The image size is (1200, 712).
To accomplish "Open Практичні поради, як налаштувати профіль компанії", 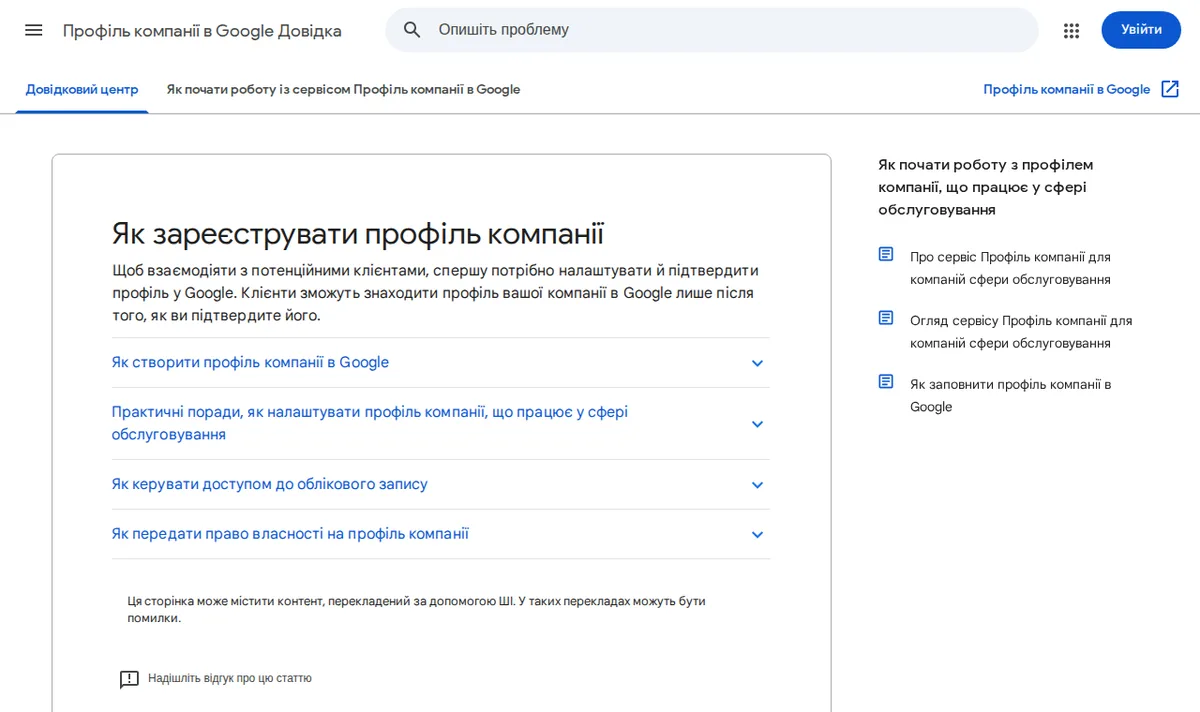I will click(370, 423).
